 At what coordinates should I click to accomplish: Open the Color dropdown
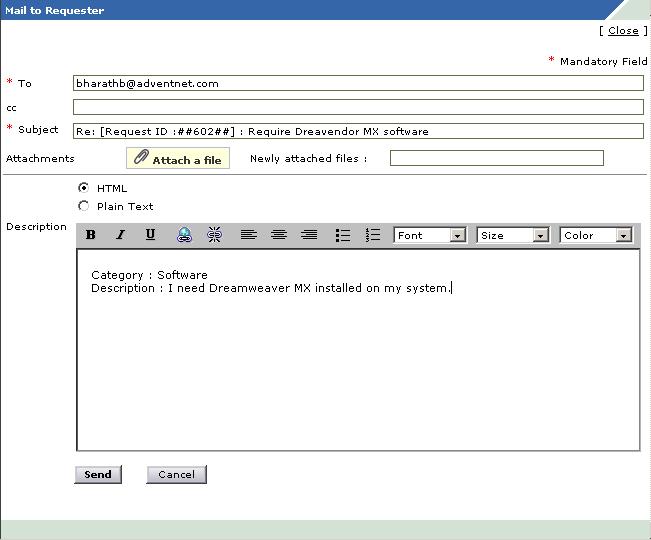point(596,236)
